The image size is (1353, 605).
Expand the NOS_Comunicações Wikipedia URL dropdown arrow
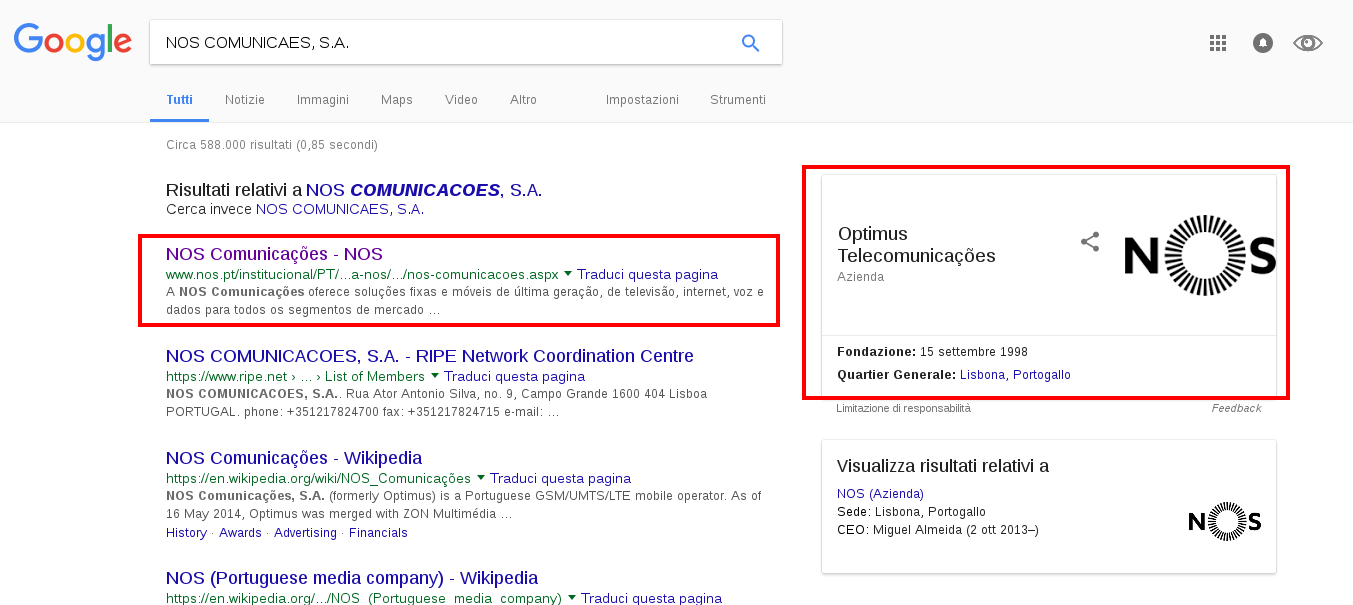(481, 478)
